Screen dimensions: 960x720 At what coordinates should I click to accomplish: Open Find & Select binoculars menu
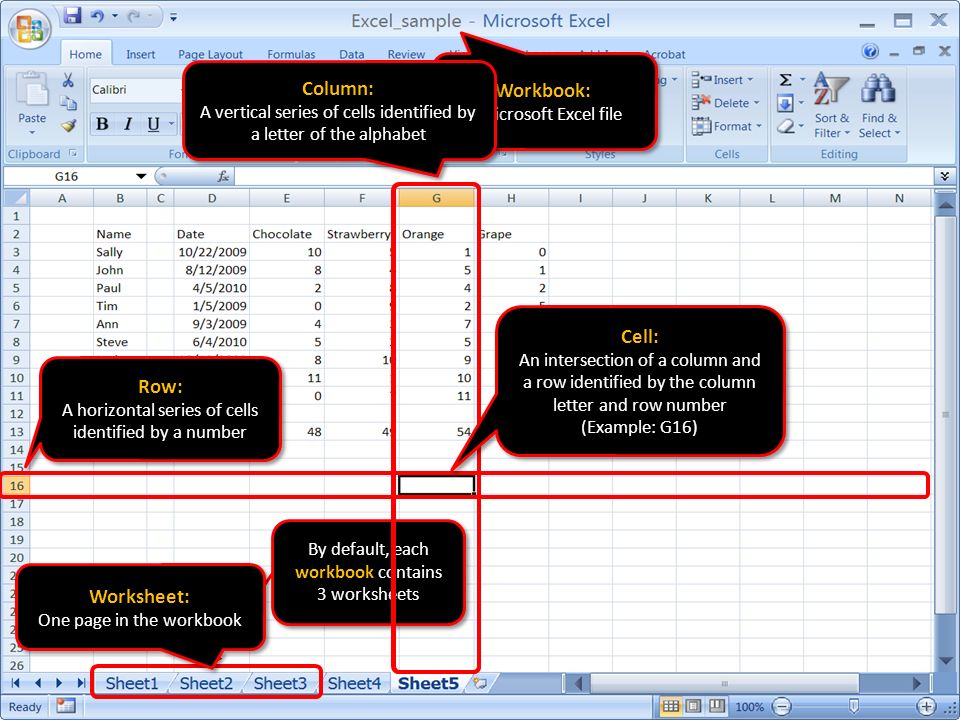[879, 105]
